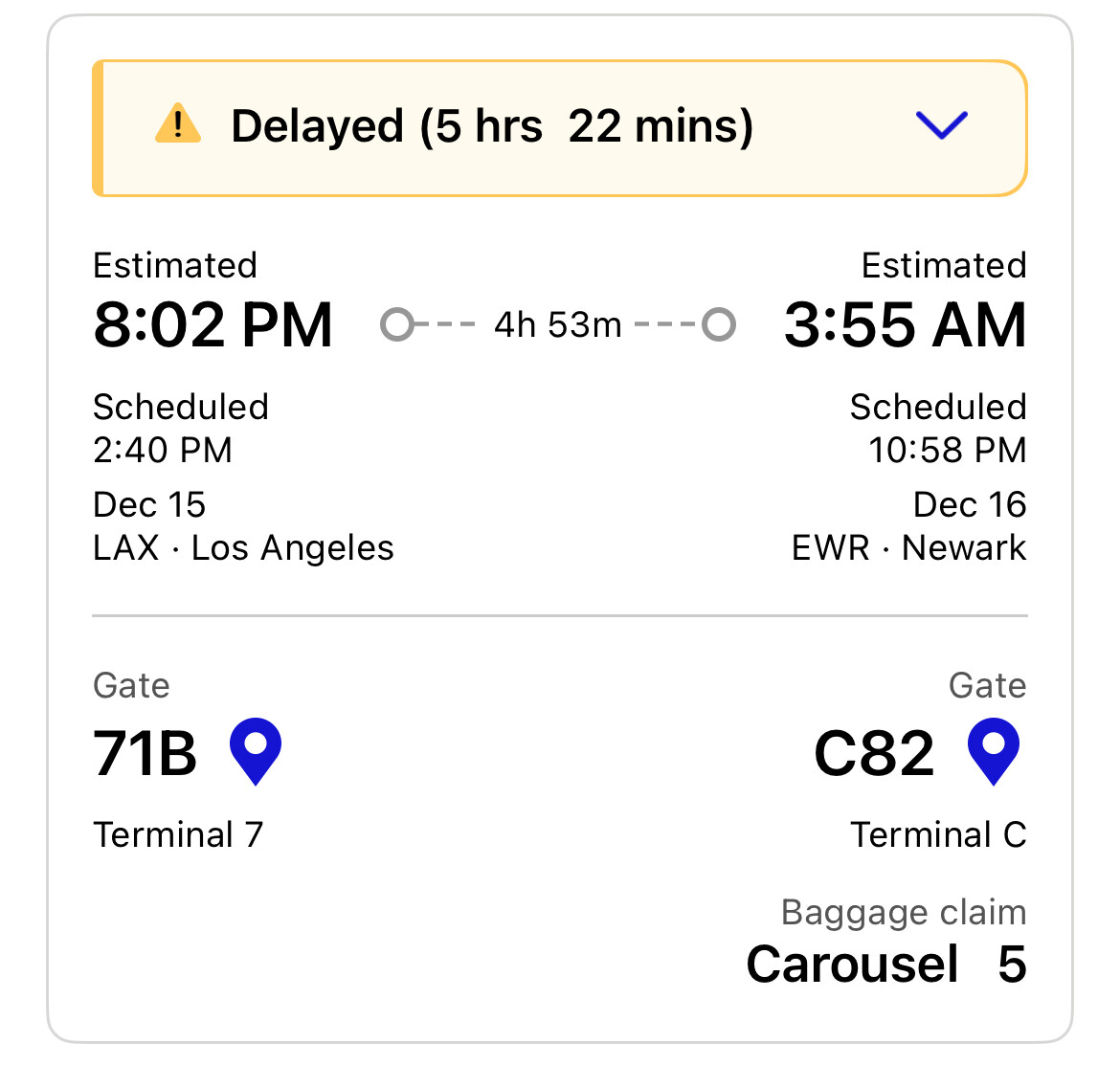Click the arrival circle on route line
Screen dimensions: 1120x1065
click(x=719, y=324)
